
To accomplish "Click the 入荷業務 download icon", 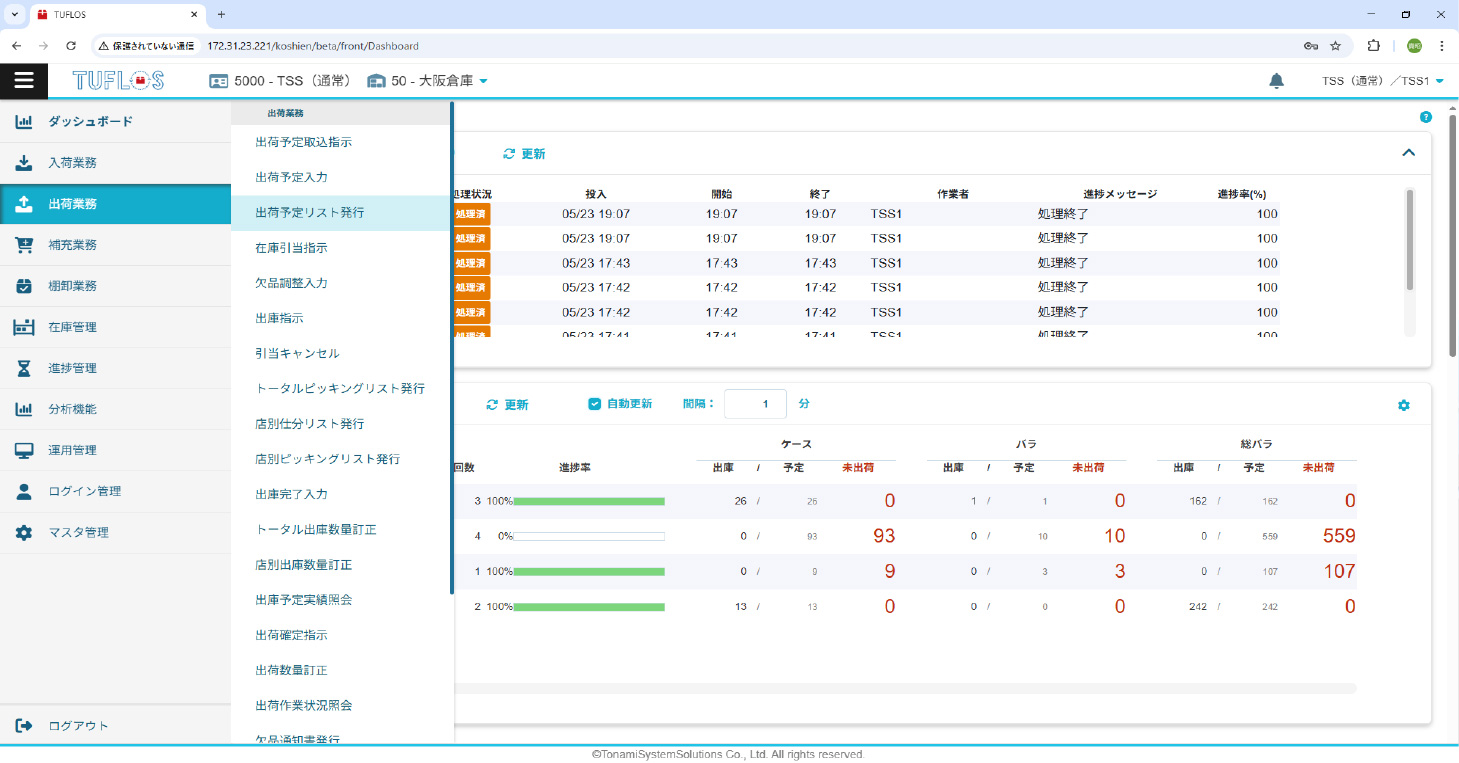I will tap(24, 163).
